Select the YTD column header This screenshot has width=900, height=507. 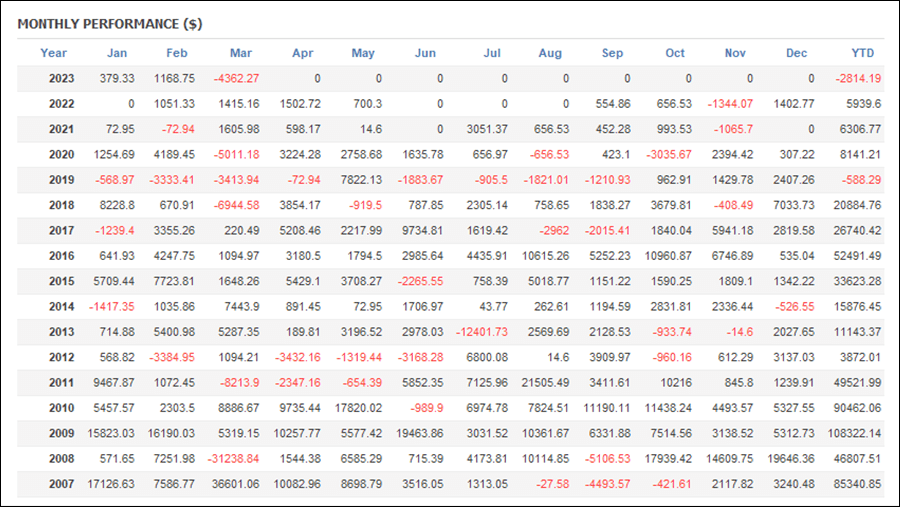(x=863, y=53)
